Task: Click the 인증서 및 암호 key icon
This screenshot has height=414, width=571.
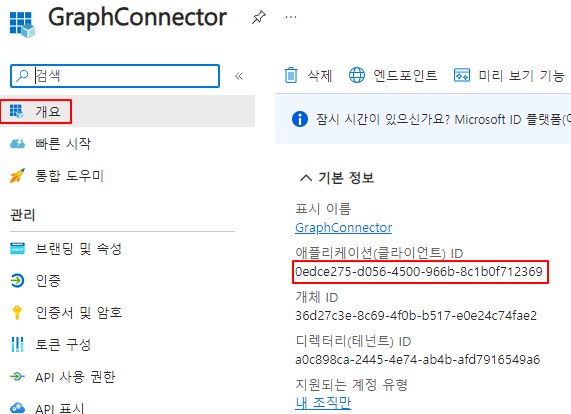Action: [x=17, y=312]
